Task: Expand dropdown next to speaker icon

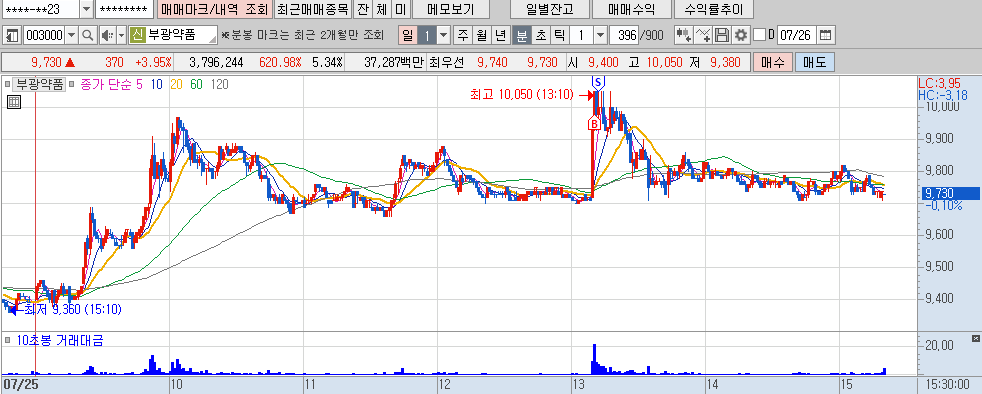Action: tap(121, 35)
